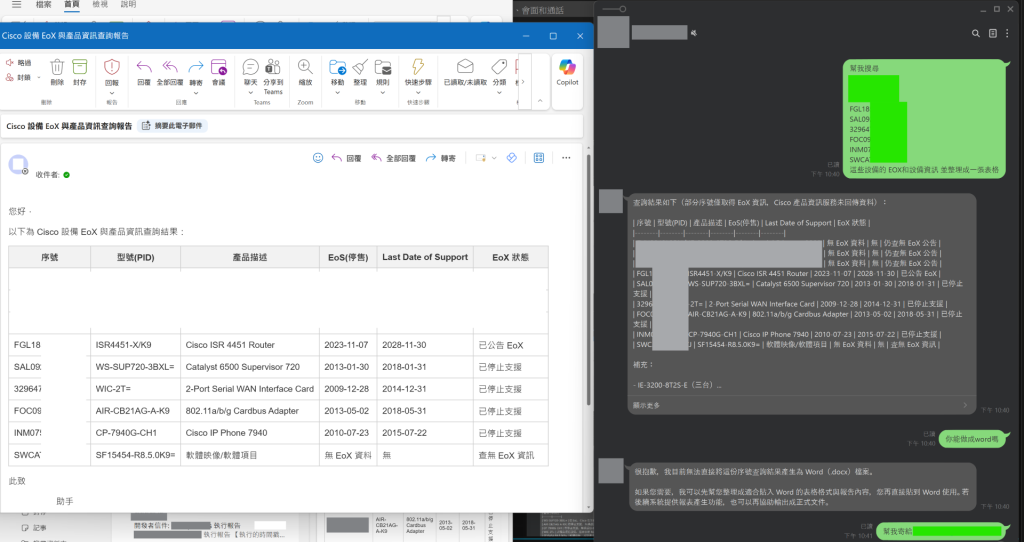Expand the Block (封鎖) dropdown arrow
The height and width of the screenshot is (542, 1024).
click(x=39, y=78)
